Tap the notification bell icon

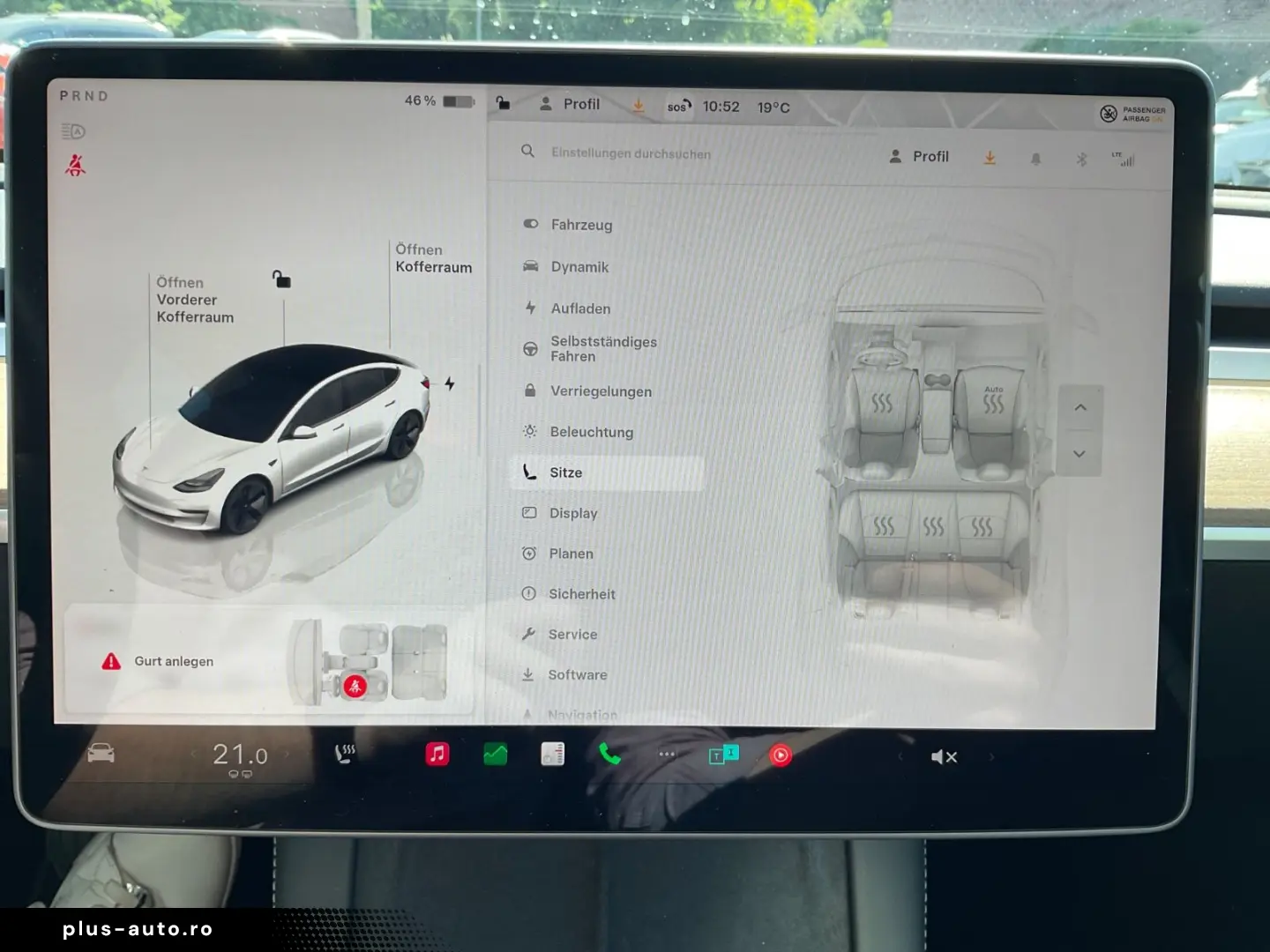(x=1036, y=159)
